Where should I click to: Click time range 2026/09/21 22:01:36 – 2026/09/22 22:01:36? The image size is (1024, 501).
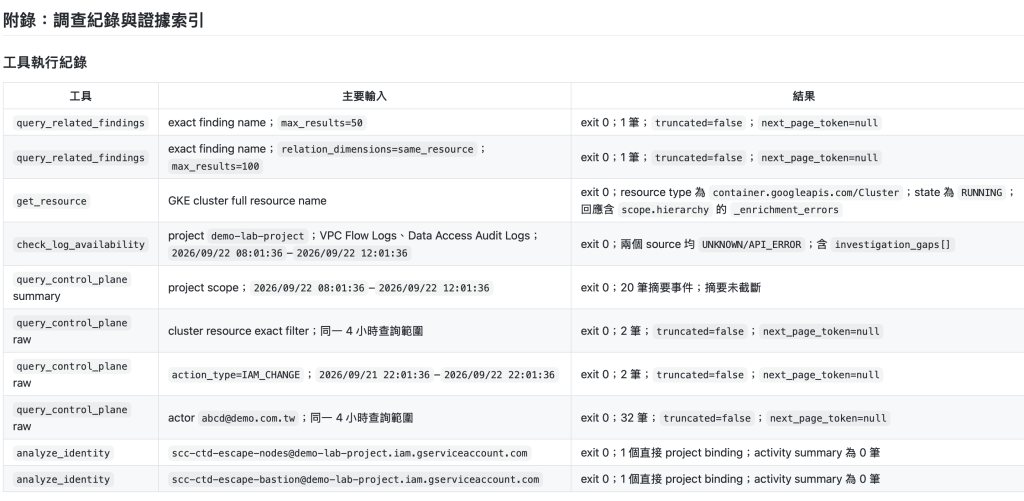pyautogui.click(x=437, y=375)
